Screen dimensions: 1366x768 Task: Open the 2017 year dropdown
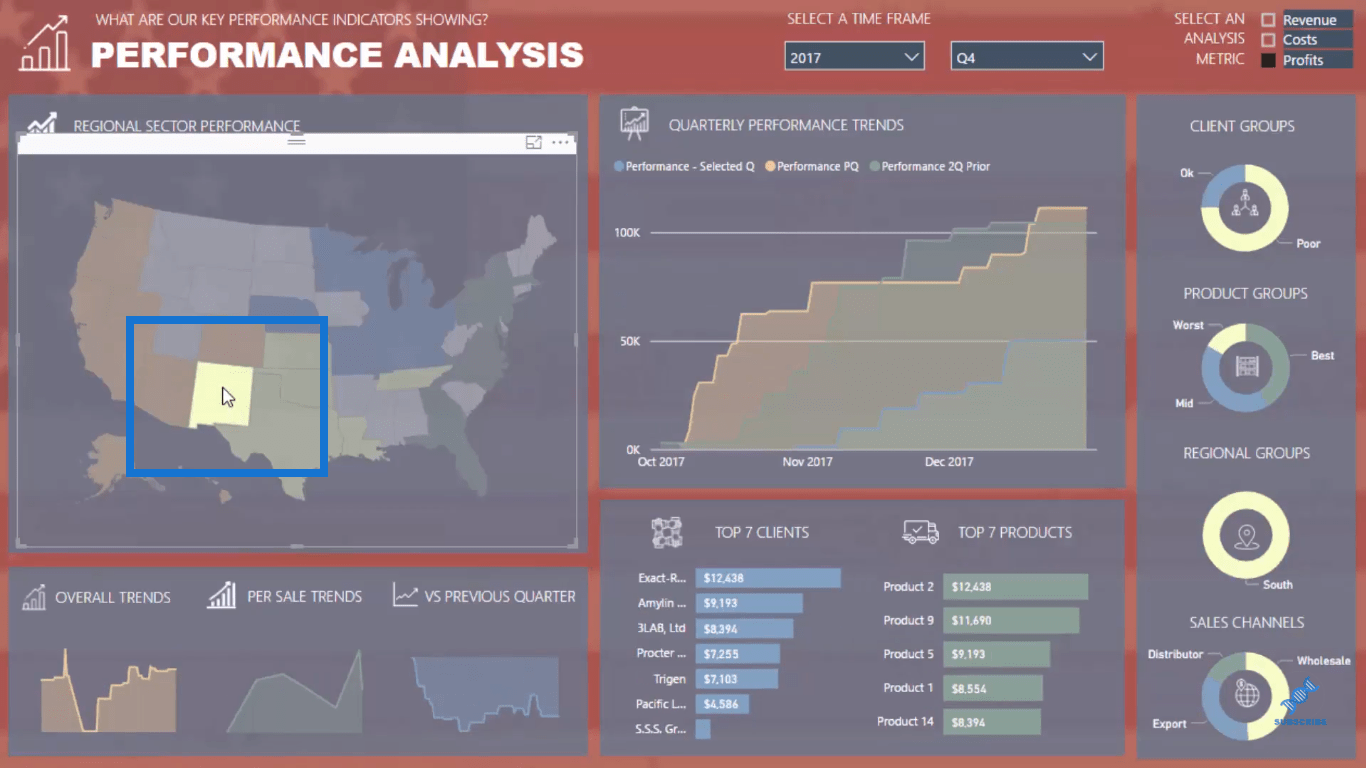point(854,57)
